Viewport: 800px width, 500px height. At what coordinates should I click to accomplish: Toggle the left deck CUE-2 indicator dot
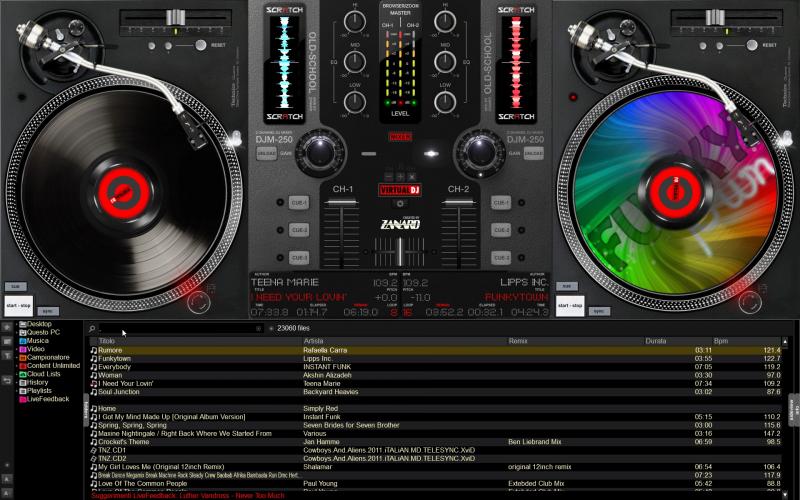click(280, 230)
